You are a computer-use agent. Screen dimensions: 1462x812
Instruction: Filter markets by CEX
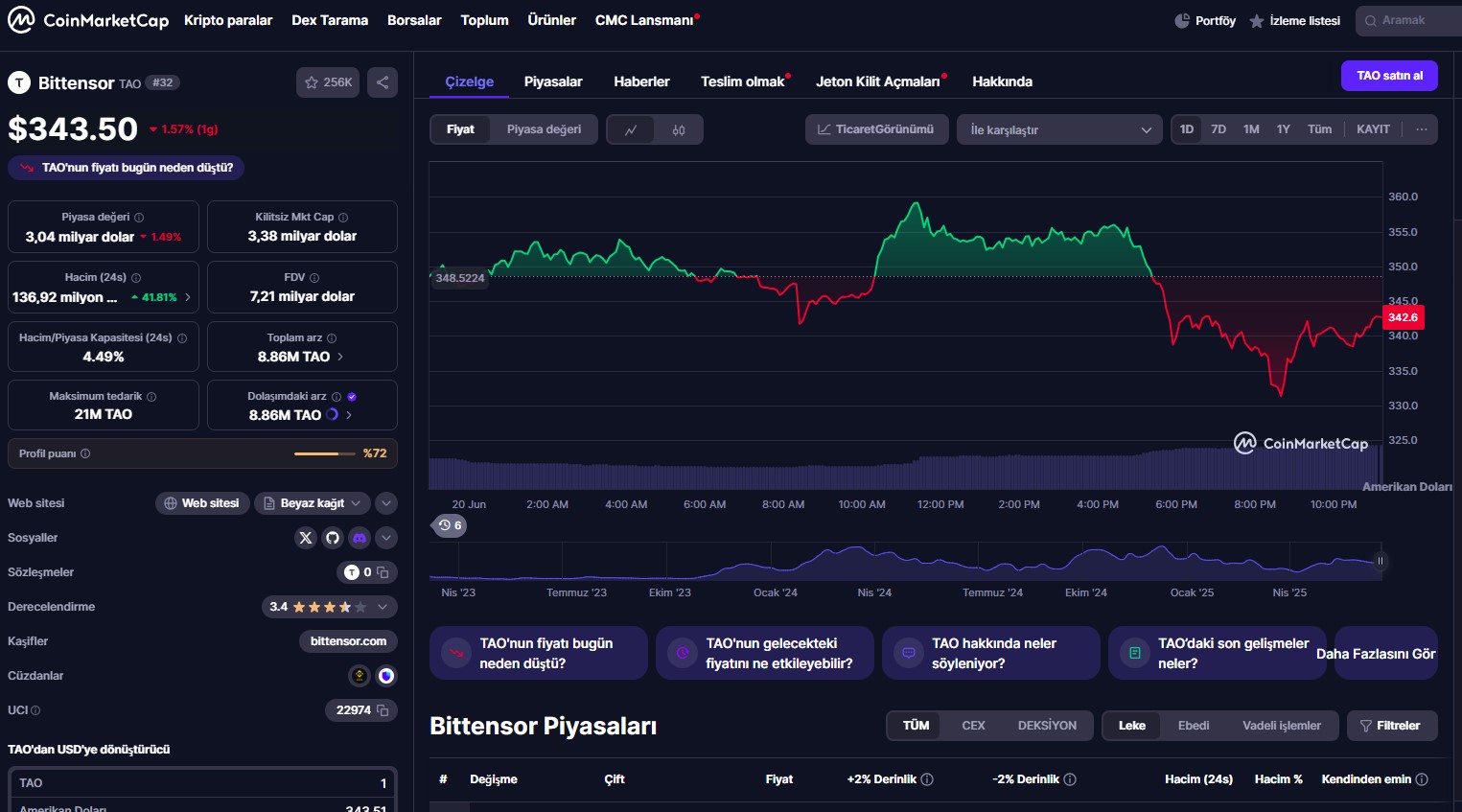973,726
